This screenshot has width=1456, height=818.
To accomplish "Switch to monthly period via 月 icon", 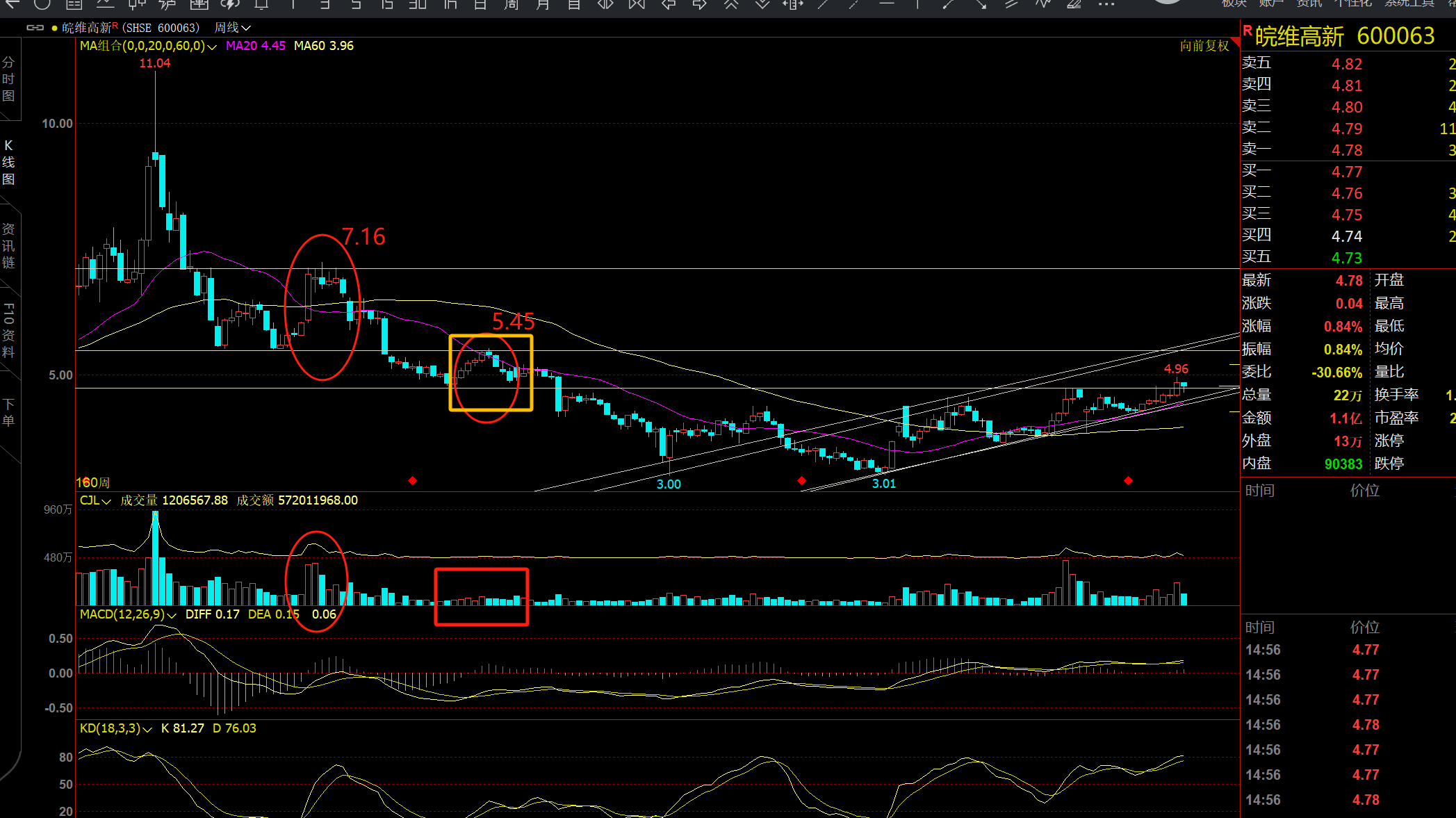I will [543, 4].
